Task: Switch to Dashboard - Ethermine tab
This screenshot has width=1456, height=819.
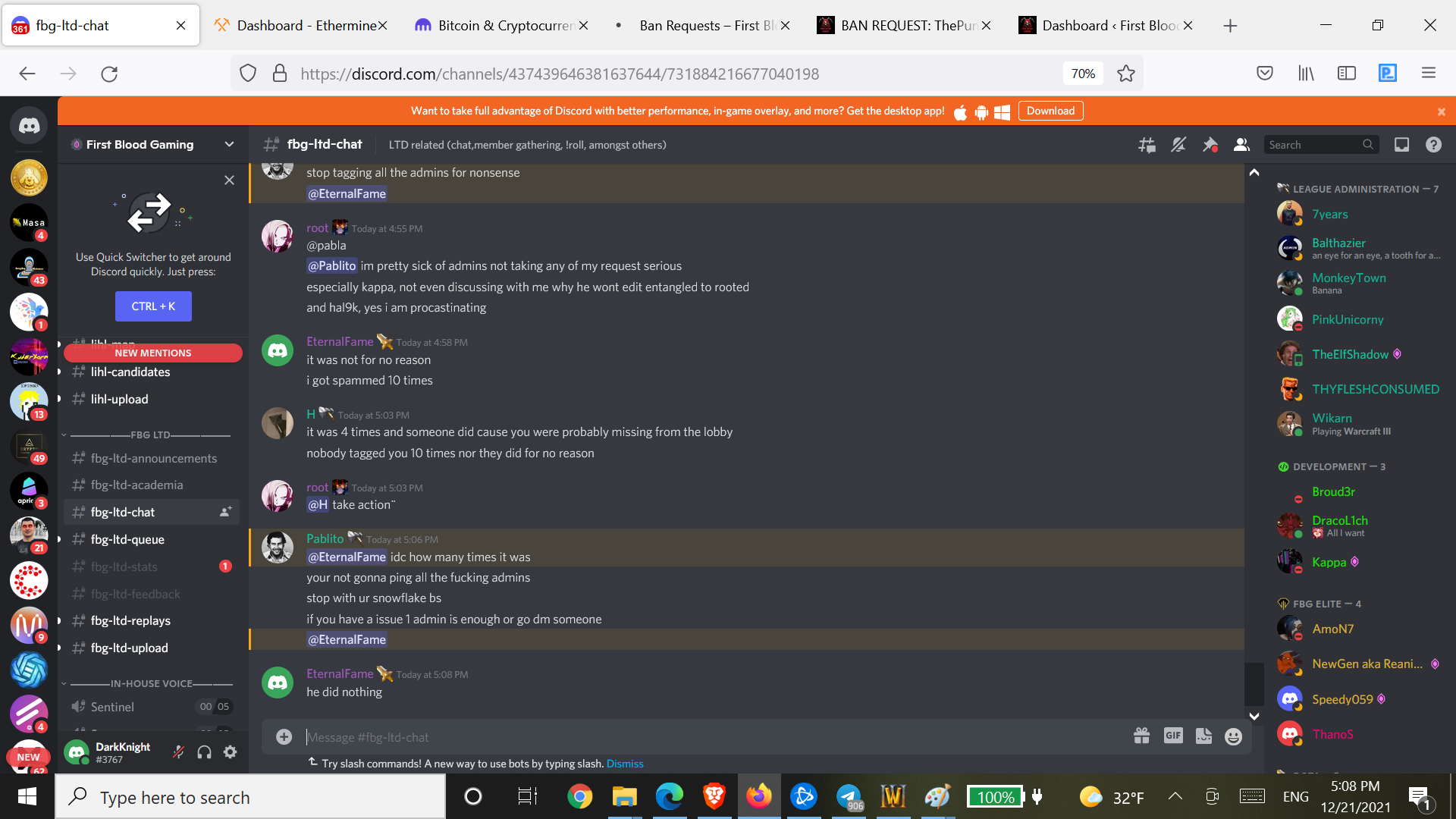Action: coord(300,25)
